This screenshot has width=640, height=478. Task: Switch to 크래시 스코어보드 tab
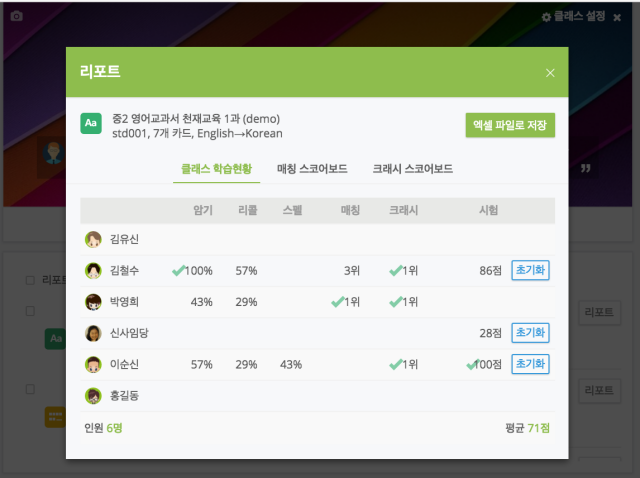click(412, 169)
